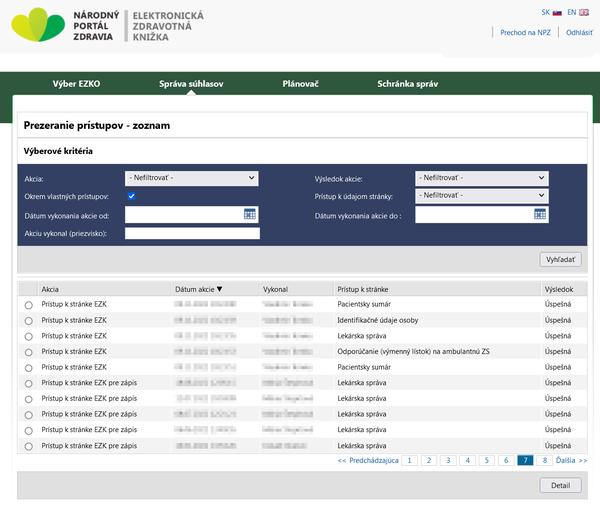Expand Prístup k údajom stránky dropdown

pyautogui.click(x=481, y=195)
